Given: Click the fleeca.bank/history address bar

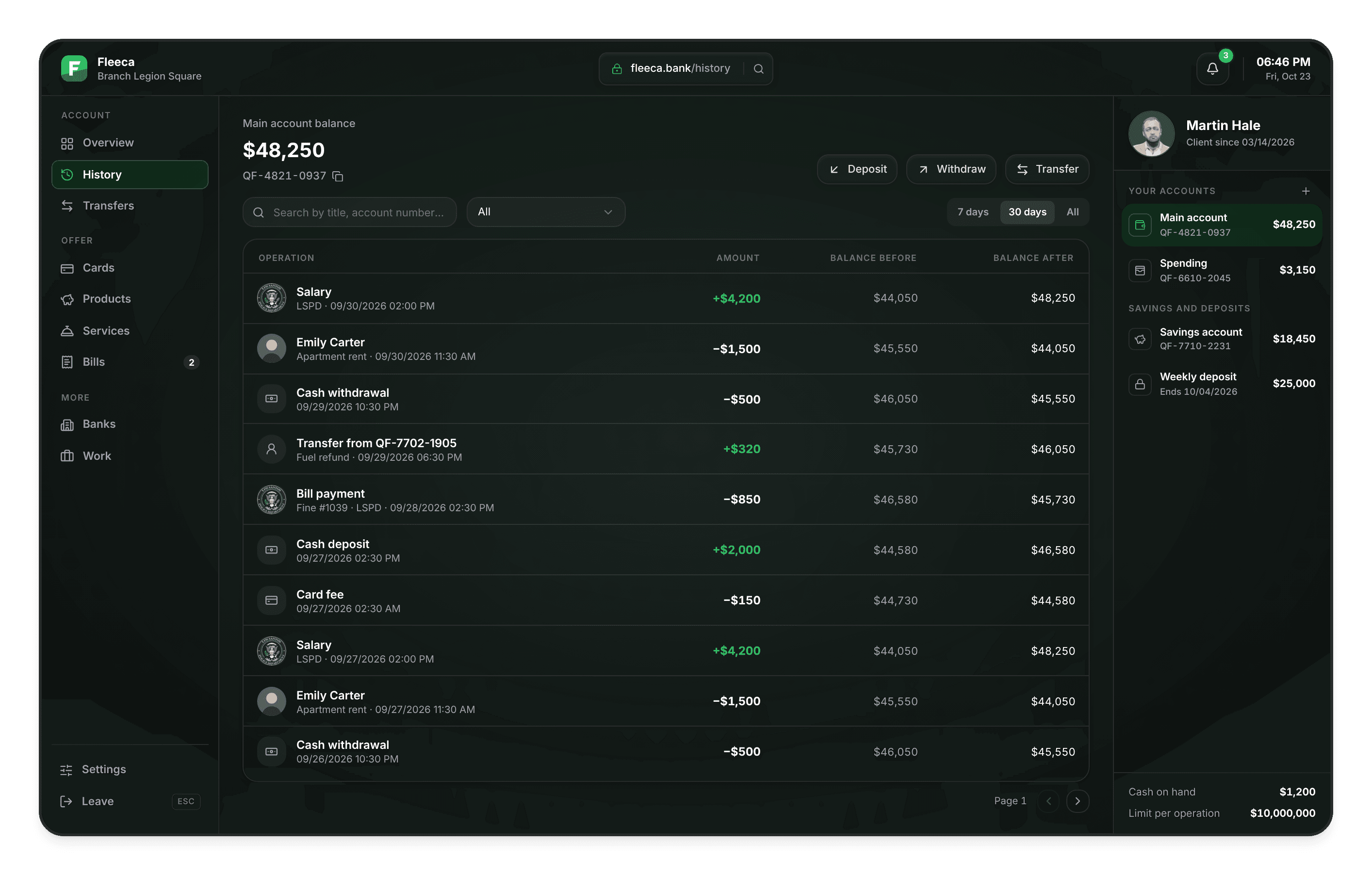Looking at the screenshot, I should point(686,69).
